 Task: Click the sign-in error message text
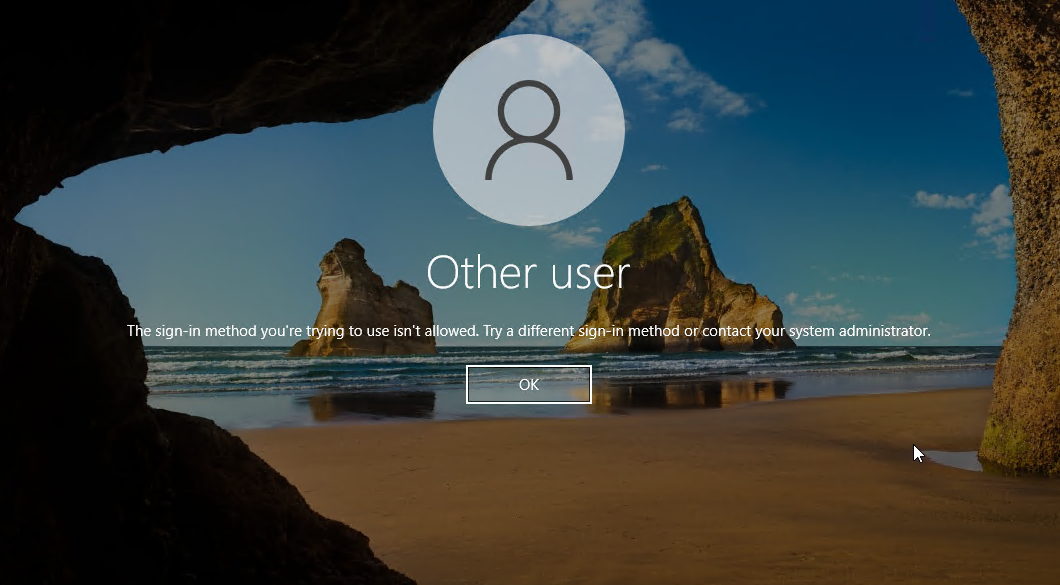coord(528,331)
